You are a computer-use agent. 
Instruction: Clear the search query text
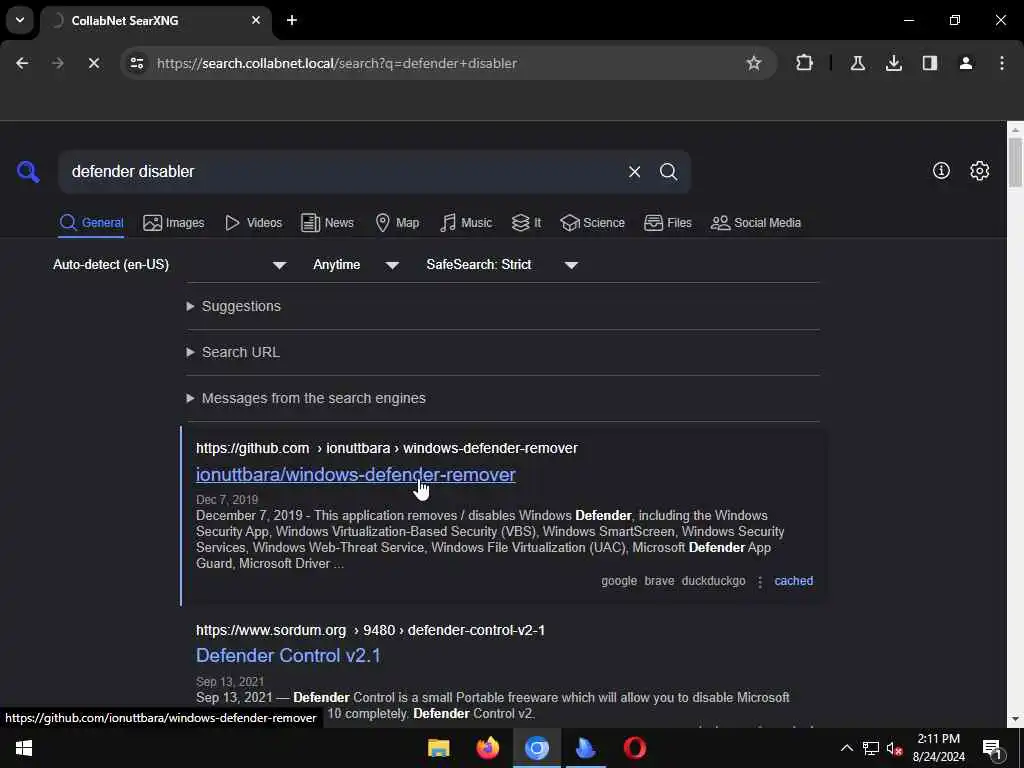click(634, 172)
